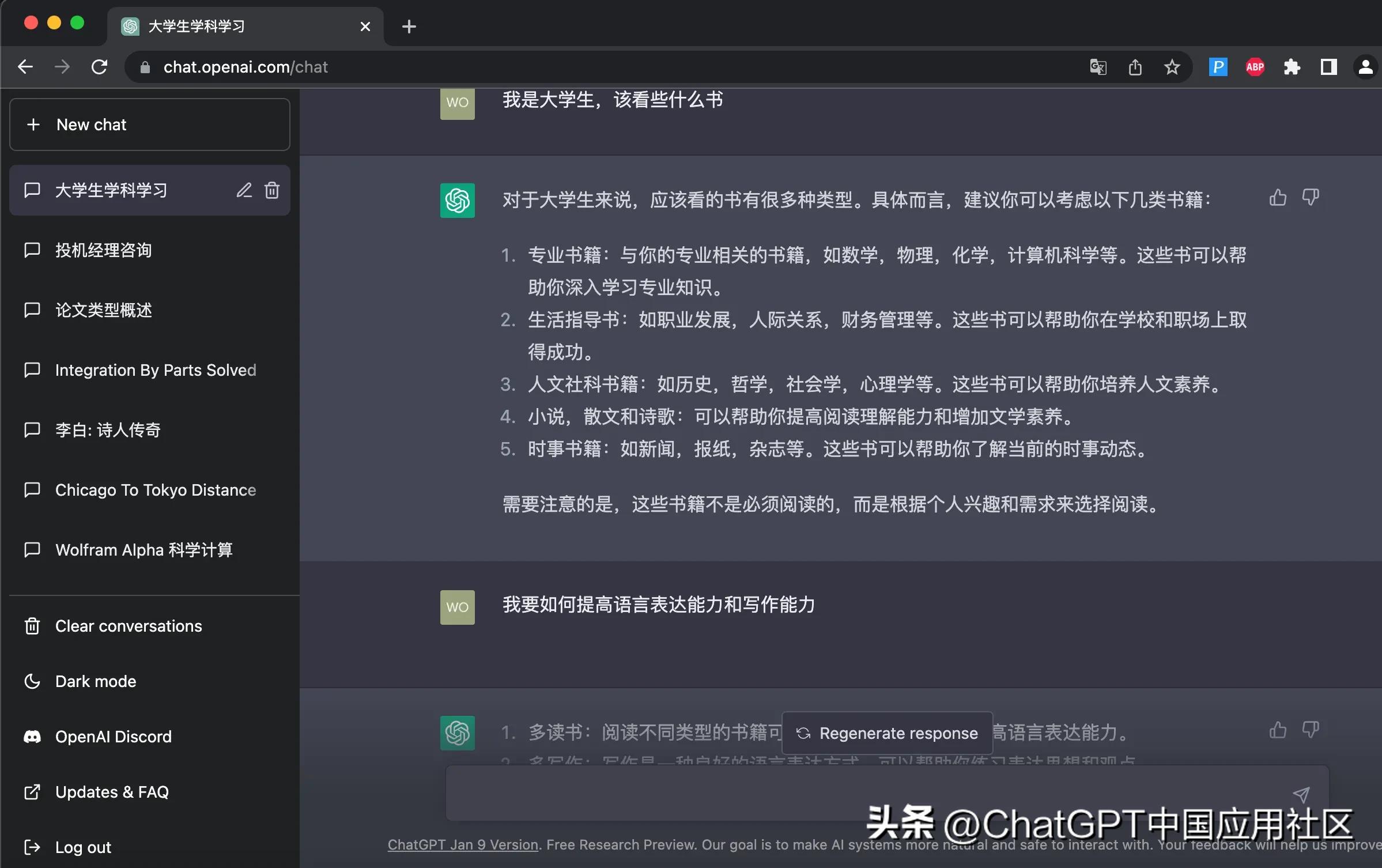Click the message input field

click(x=807, y=794)
